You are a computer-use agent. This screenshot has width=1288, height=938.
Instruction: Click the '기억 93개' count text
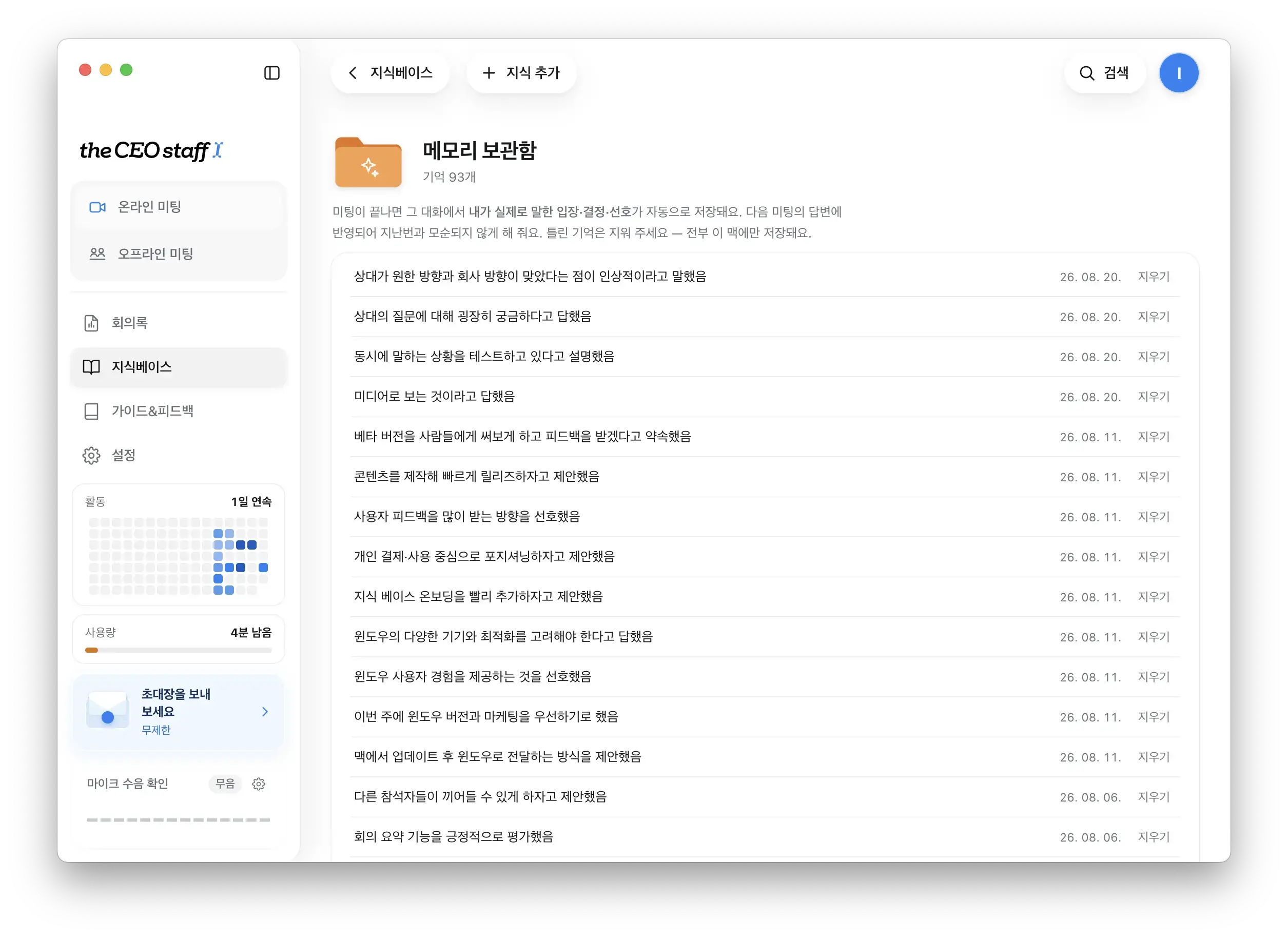tap(448, 177)
